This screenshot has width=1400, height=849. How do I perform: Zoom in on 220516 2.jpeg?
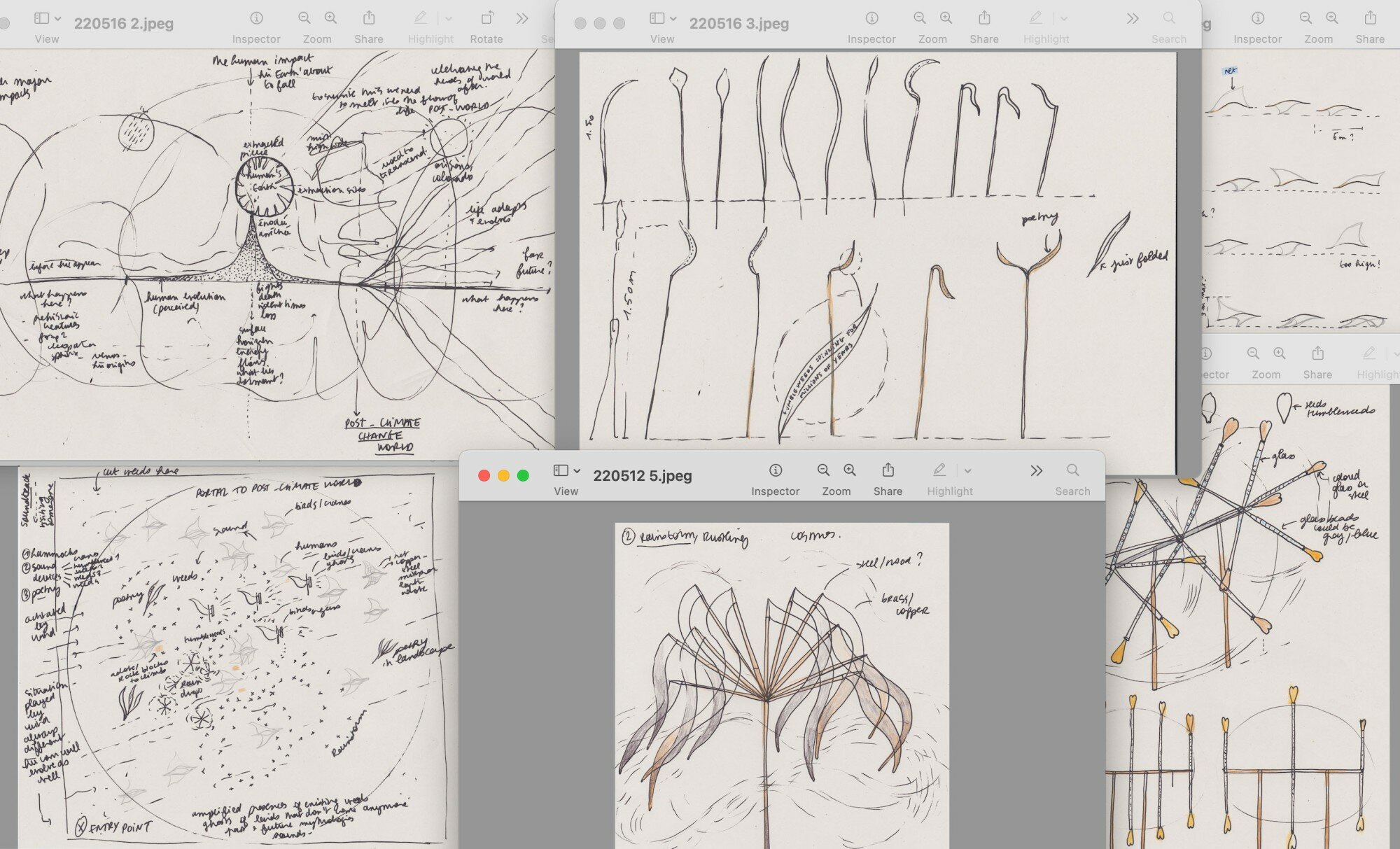pyautogui.click(x=330, y=19)
